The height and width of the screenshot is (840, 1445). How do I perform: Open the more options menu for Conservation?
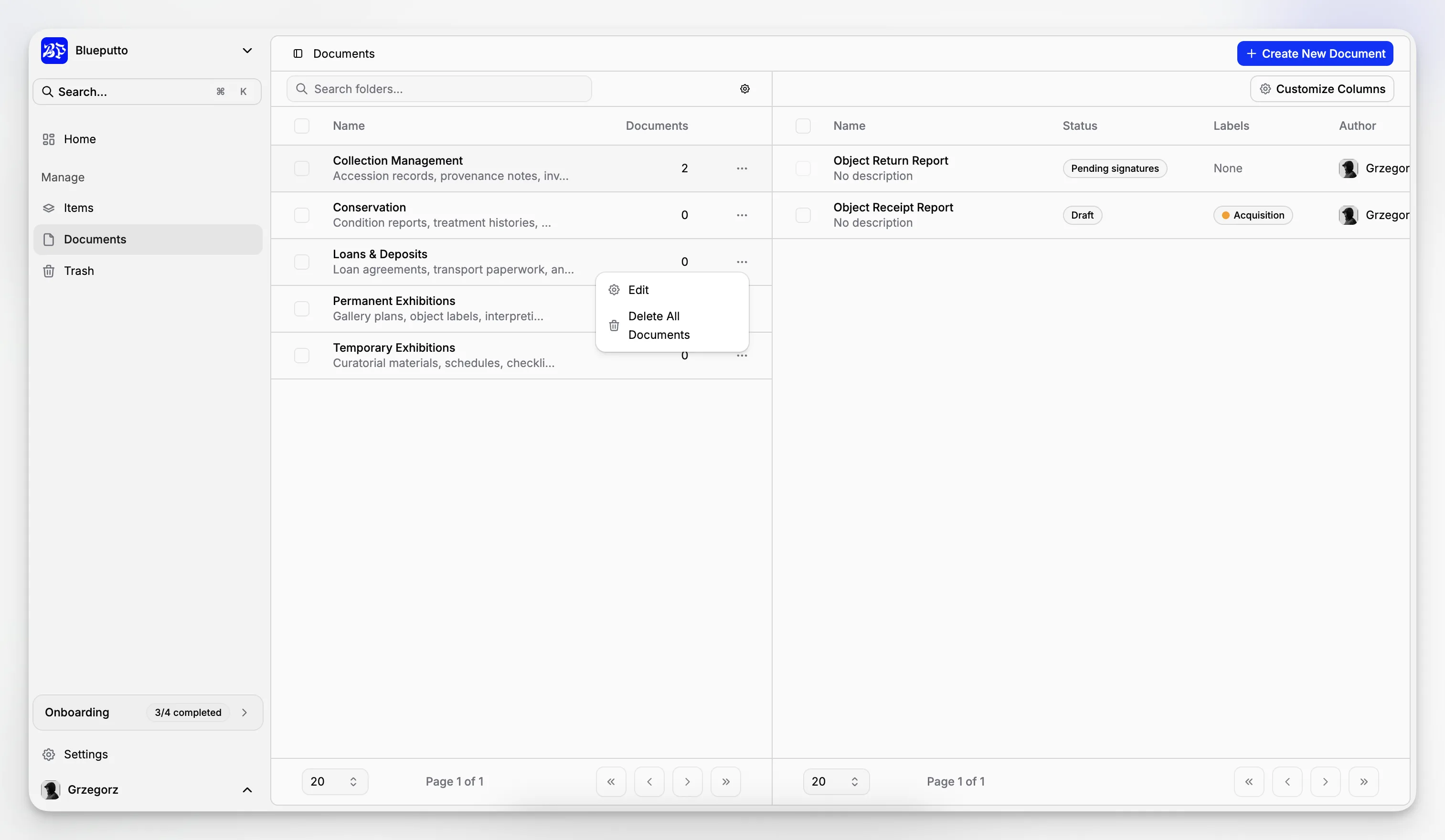pos(742,215)
